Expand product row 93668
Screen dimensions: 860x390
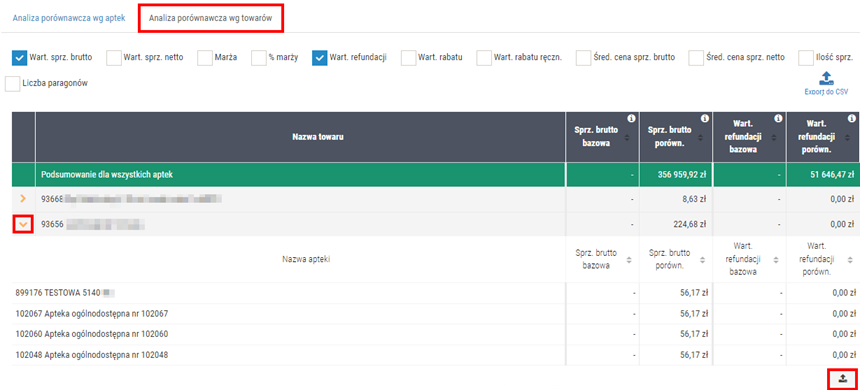coord(23,199)
